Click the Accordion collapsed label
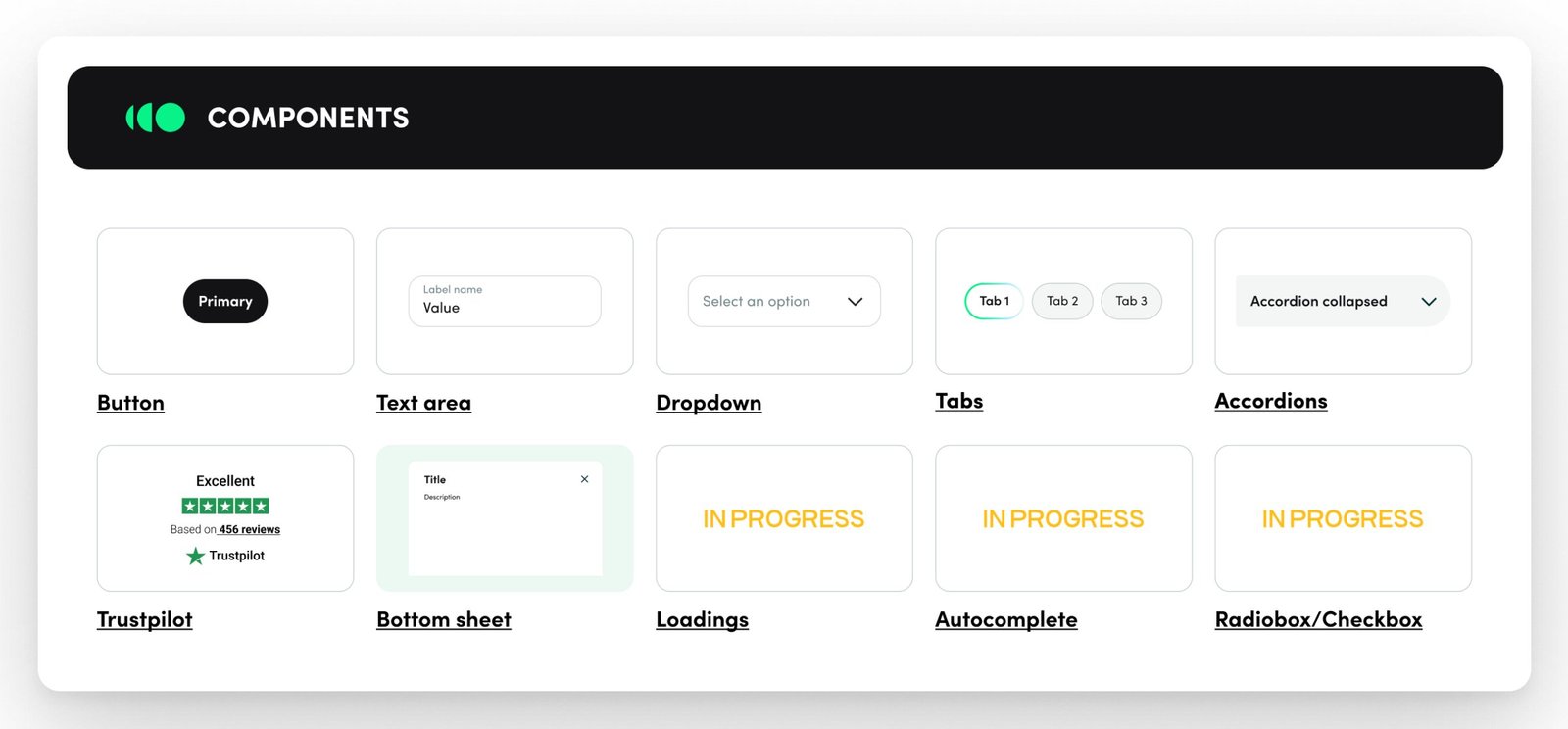 coord(1318,302)
